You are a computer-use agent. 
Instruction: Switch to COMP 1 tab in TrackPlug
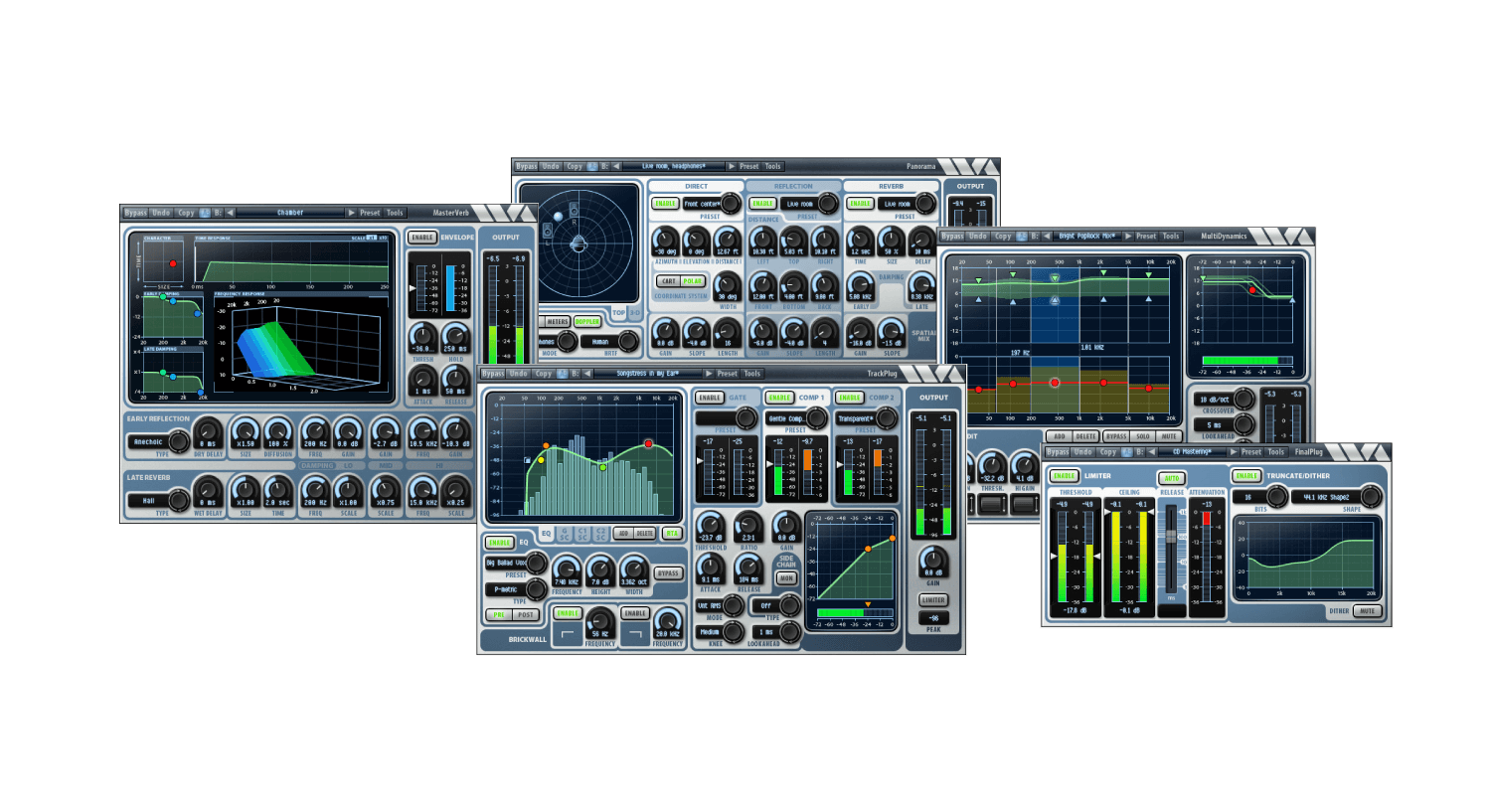coord(810,398)
